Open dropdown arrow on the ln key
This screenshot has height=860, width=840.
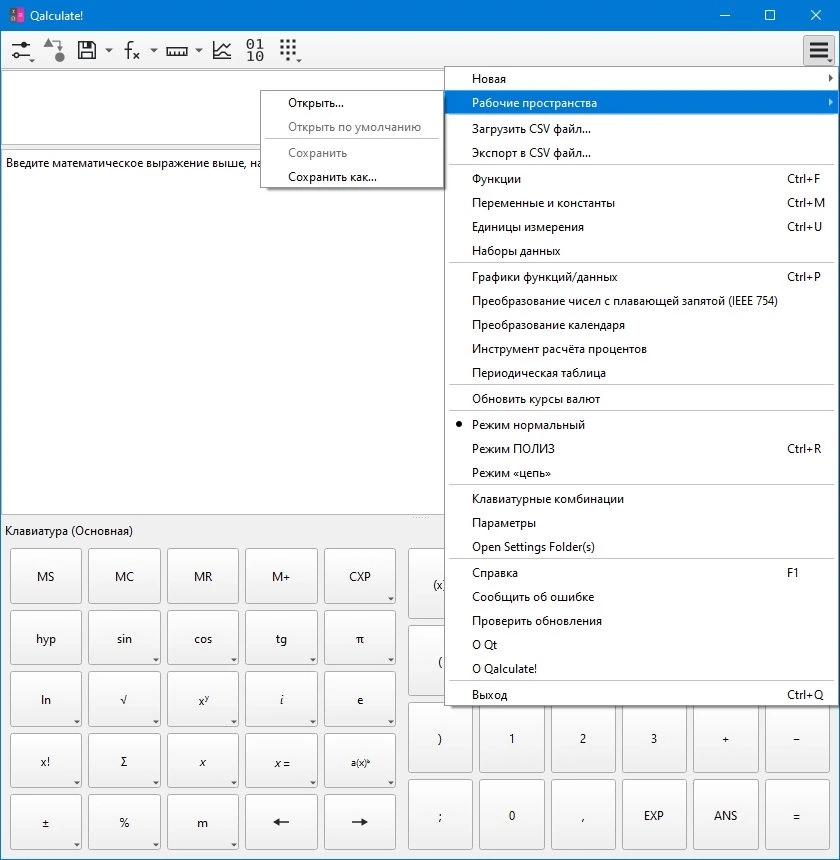pyautogui.click(x=77, y=722)
